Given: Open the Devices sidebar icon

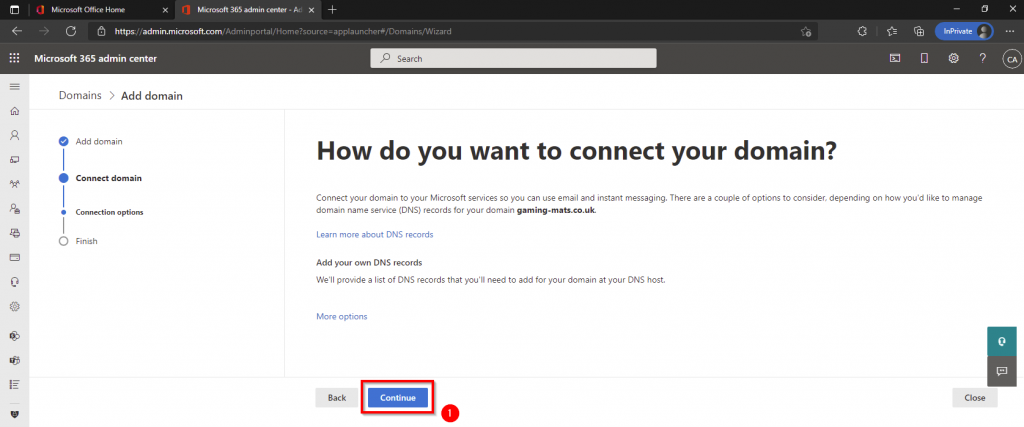Looking at the screenshot, I should click(x=14, y=159).
